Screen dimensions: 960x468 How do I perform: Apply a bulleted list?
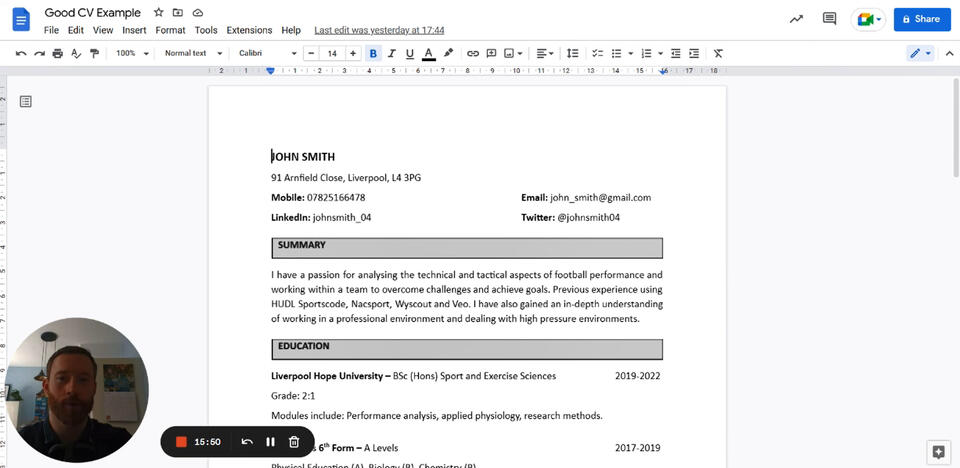tap(617, 53)
